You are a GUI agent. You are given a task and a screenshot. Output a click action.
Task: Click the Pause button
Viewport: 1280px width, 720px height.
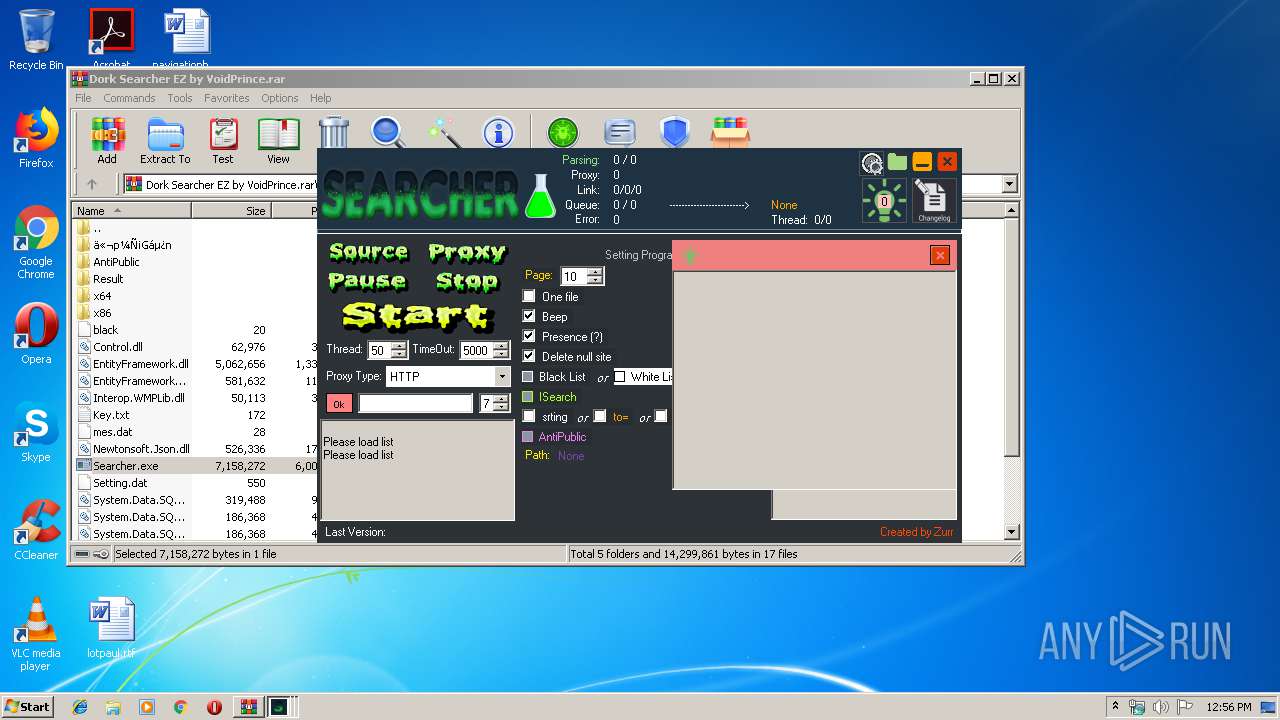pyautogui.click(x=367, y=281)
